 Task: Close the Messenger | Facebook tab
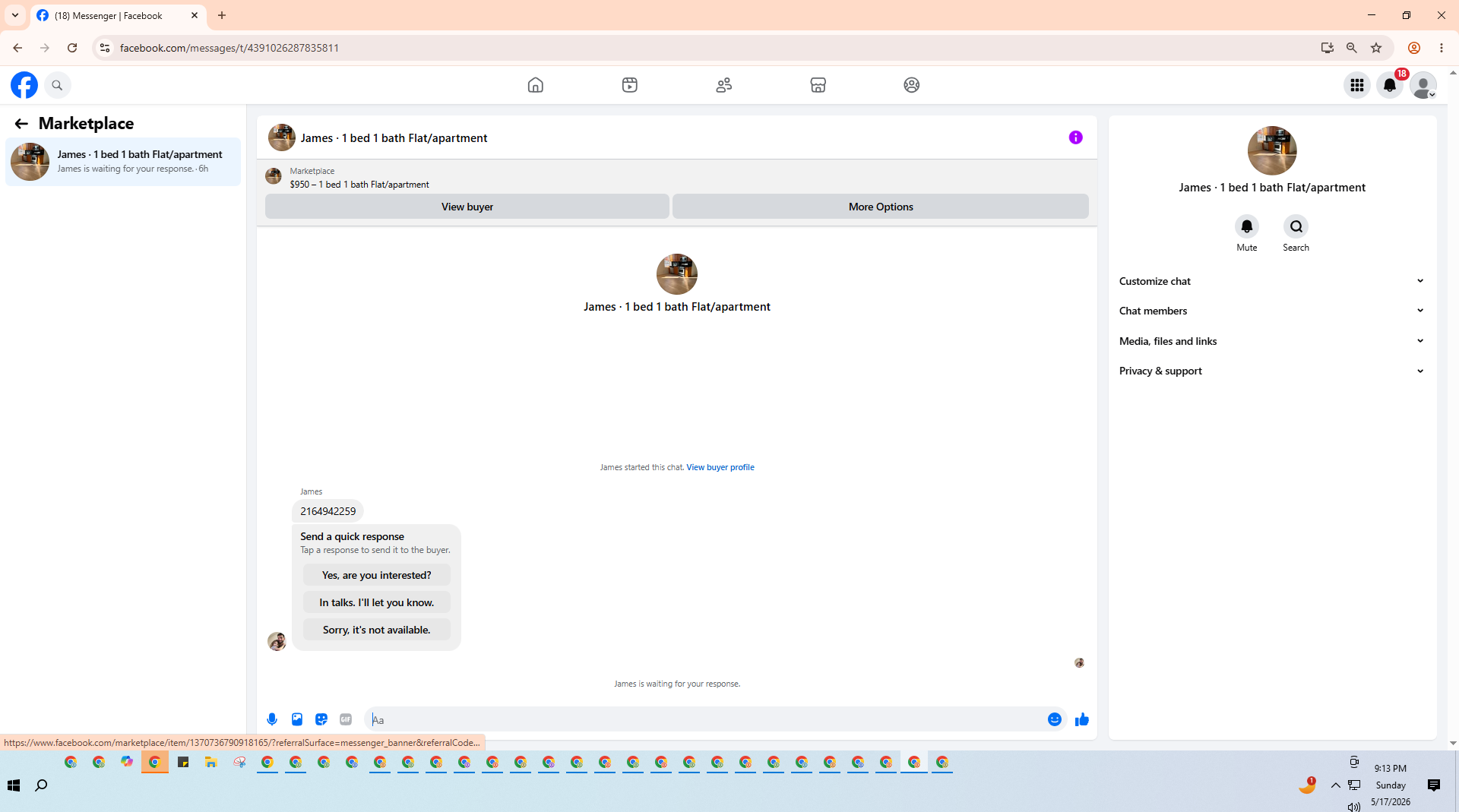[x=195, y=15]
